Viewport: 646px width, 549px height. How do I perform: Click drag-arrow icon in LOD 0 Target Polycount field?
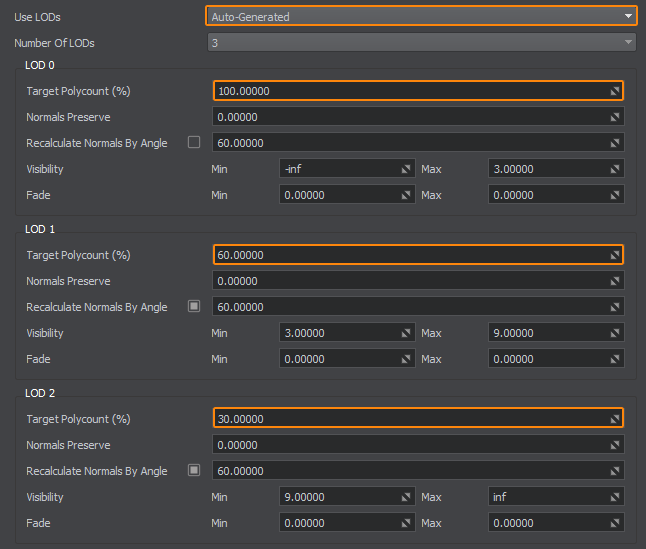(615, 91)
